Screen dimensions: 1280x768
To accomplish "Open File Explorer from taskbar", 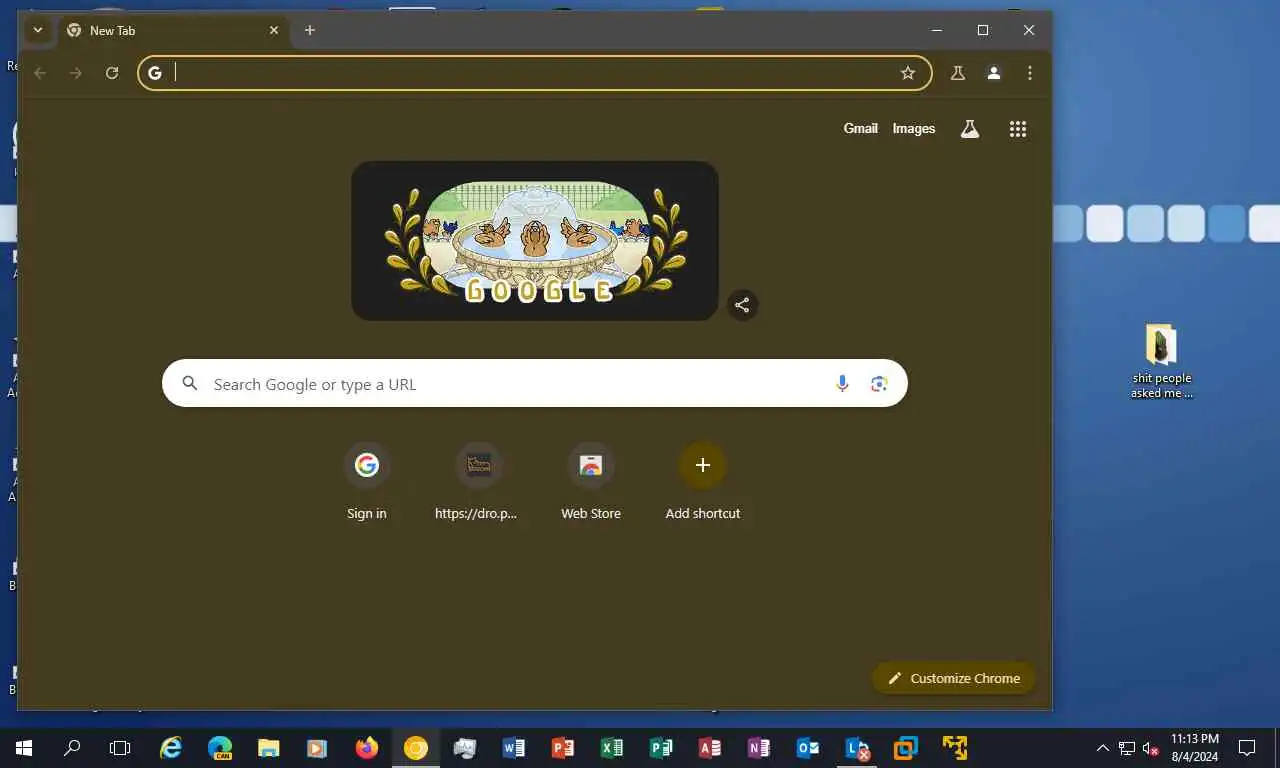I will 269,748.
